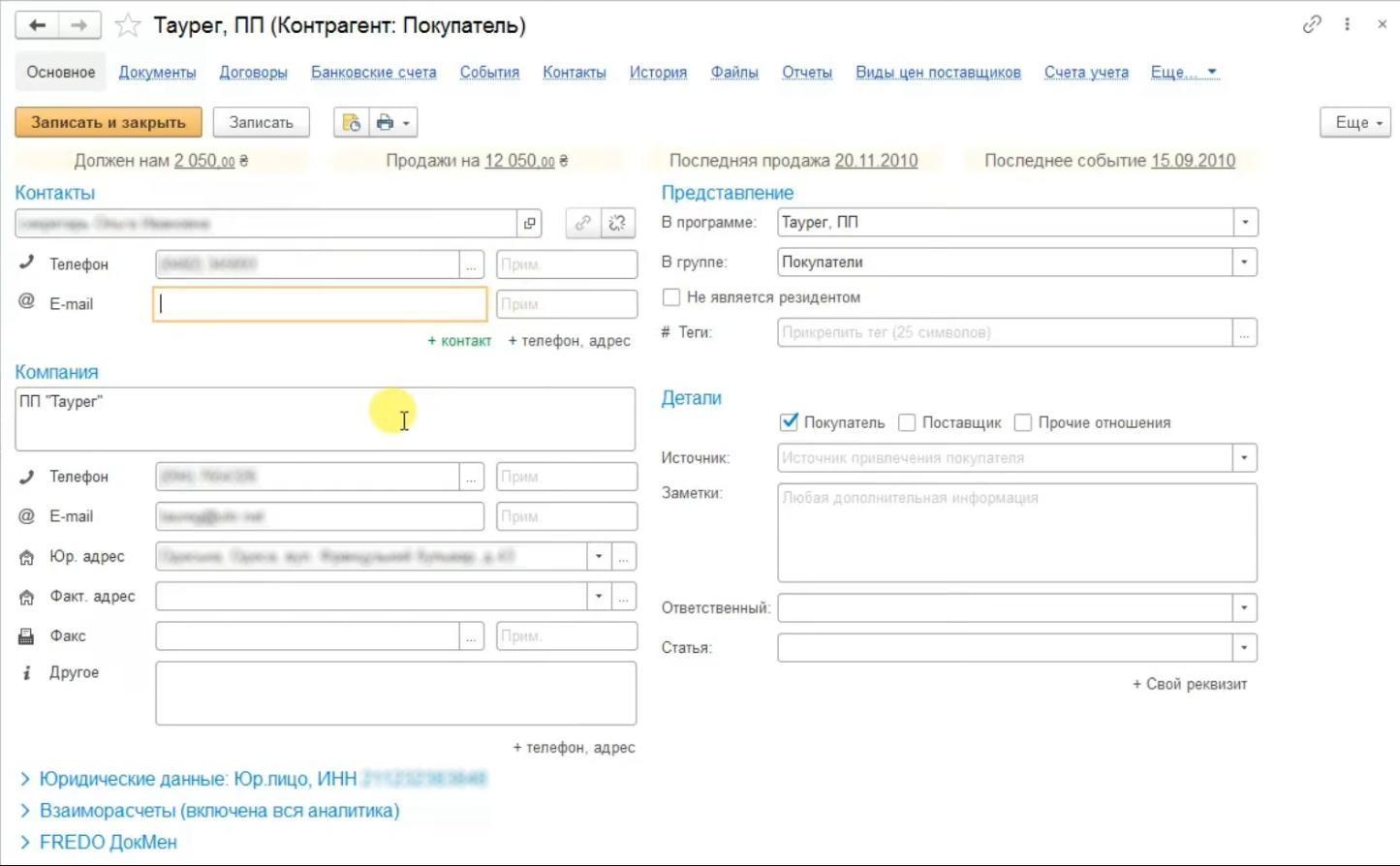Click + телефон, адрес under Компания section
This screenshot has width=1400, height=866.
574,748
